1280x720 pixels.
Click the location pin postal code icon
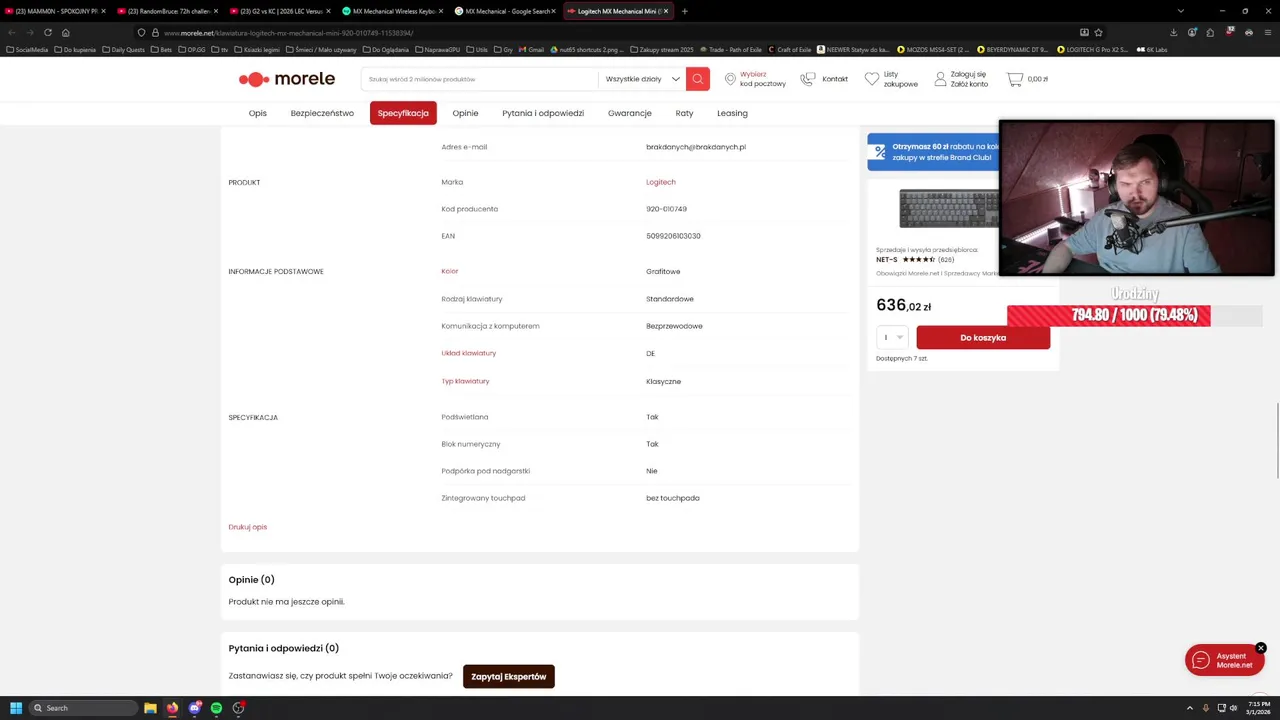pyautogui.click(x=730, y=79)
